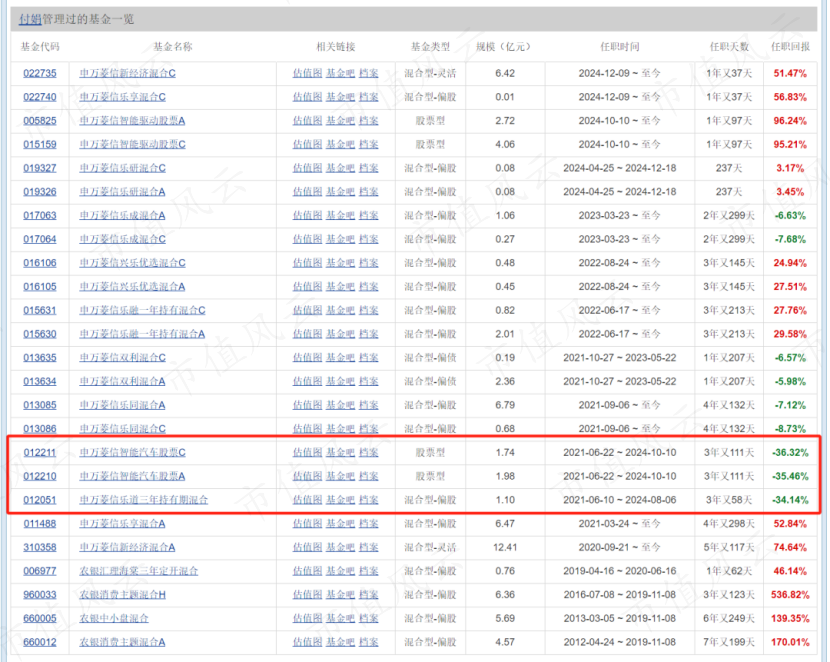Open 估值图 for fund 005825
The image size is (830, 662).
tap(307, 121)
